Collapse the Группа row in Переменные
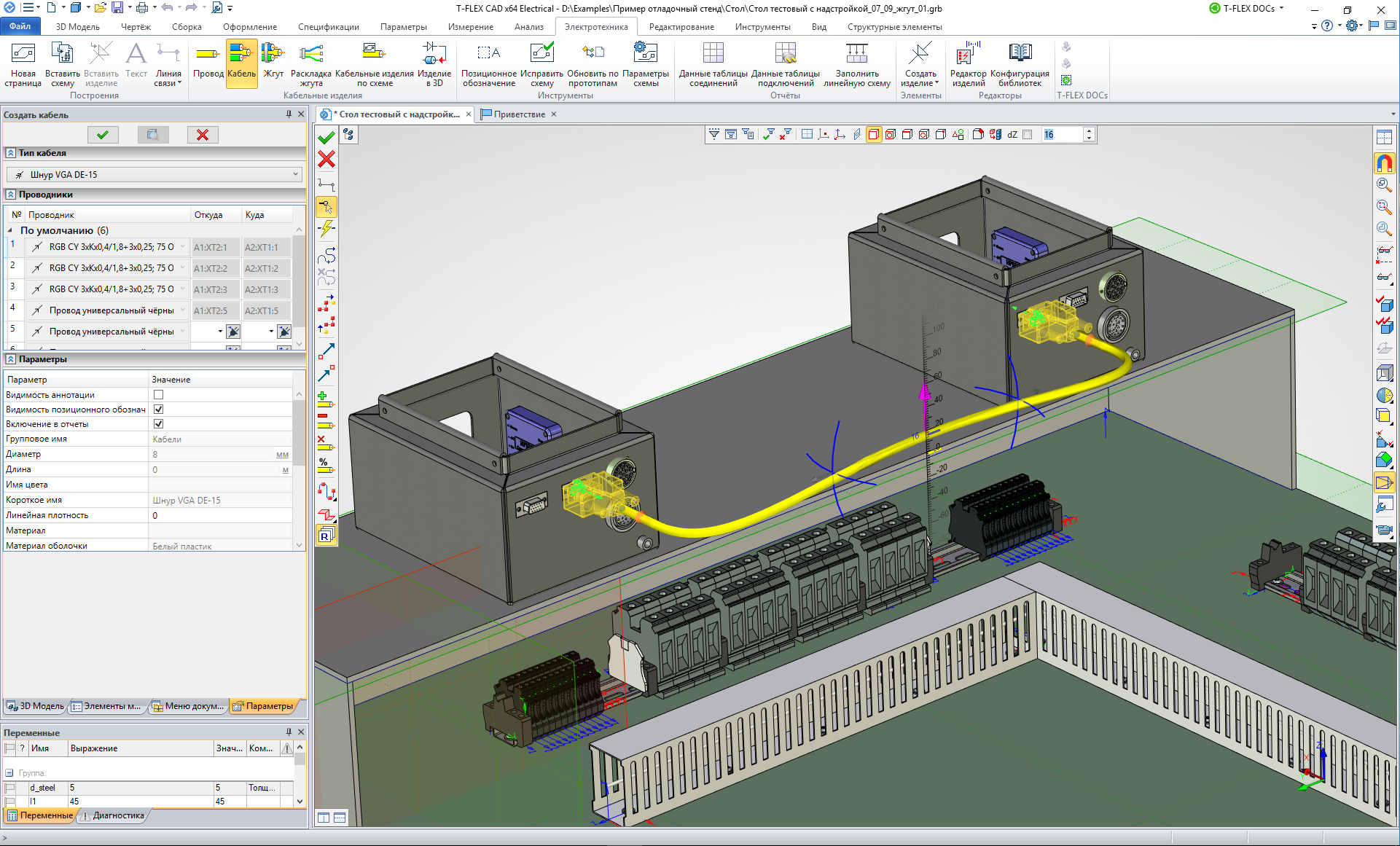Image resolution: width=1400 pixels, height=846 pixels. coord(9,773)
